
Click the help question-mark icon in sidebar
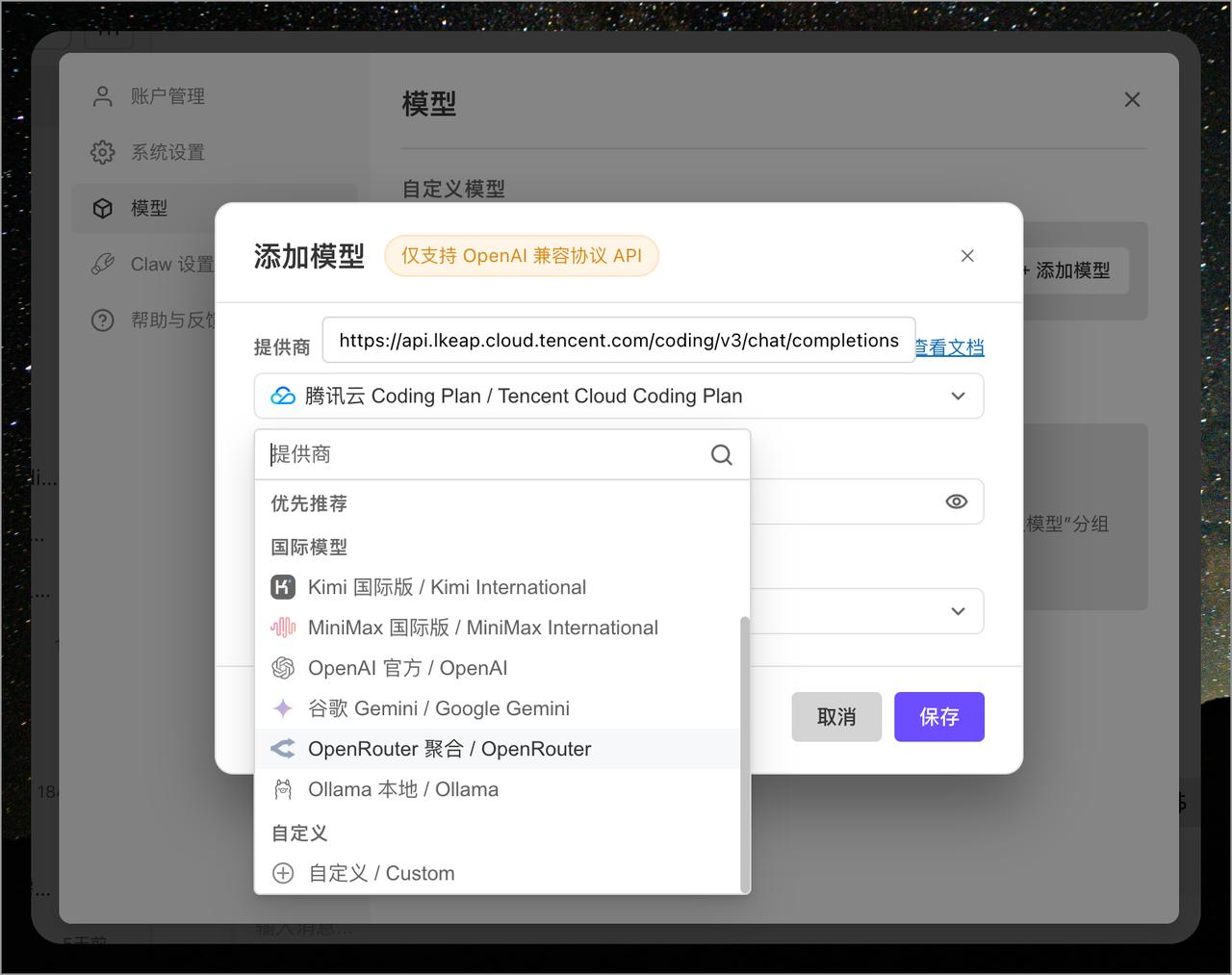click(x=103, y=320)
